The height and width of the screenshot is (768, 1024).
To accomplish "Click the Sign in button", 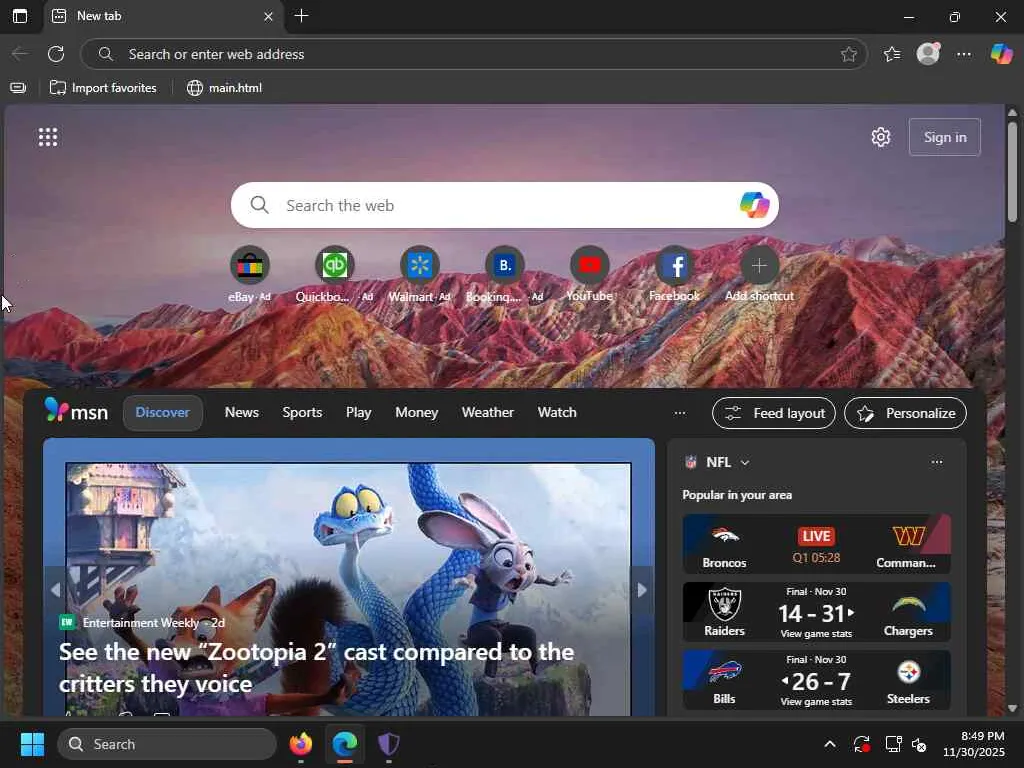I will tap(944, 137).
